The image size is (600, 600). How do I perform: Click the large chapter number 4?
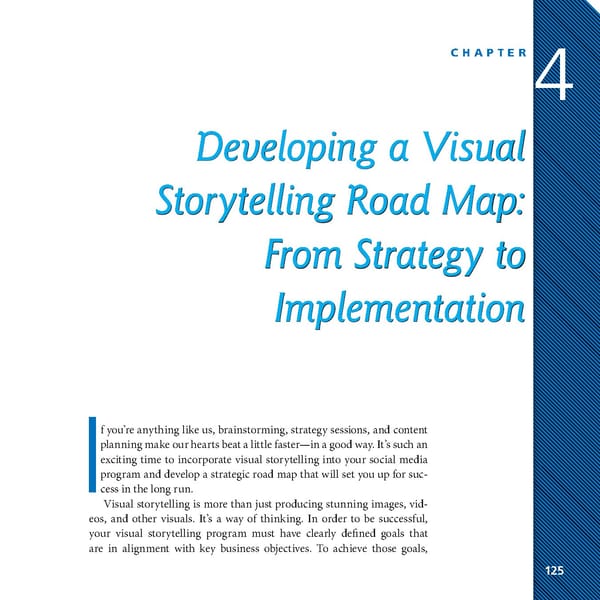pos(555,76)
